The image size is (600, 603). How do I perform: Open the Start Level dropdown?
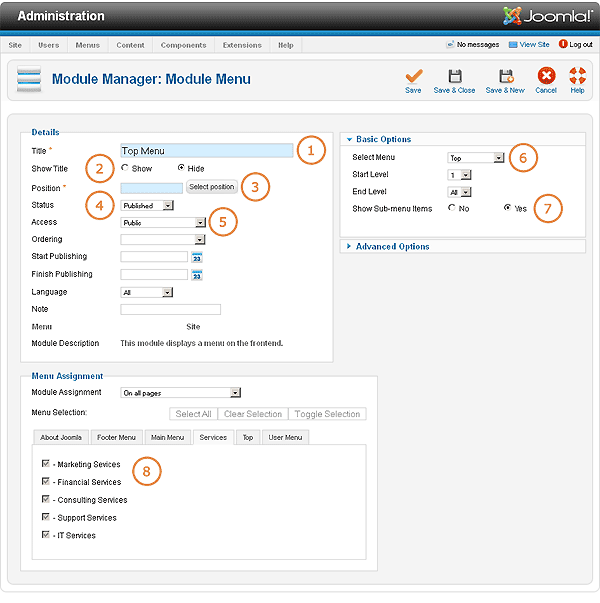[x=459, y=175]
